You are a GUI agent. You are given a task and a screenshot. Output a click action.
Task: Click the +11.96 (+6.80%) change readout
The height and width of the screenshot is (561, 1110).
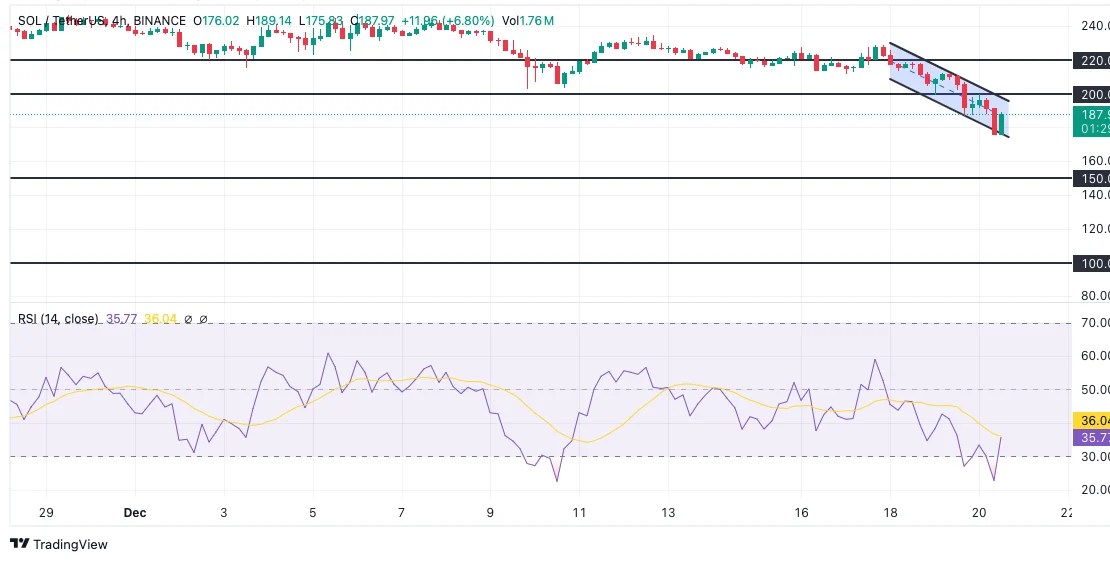coord(447,21)
